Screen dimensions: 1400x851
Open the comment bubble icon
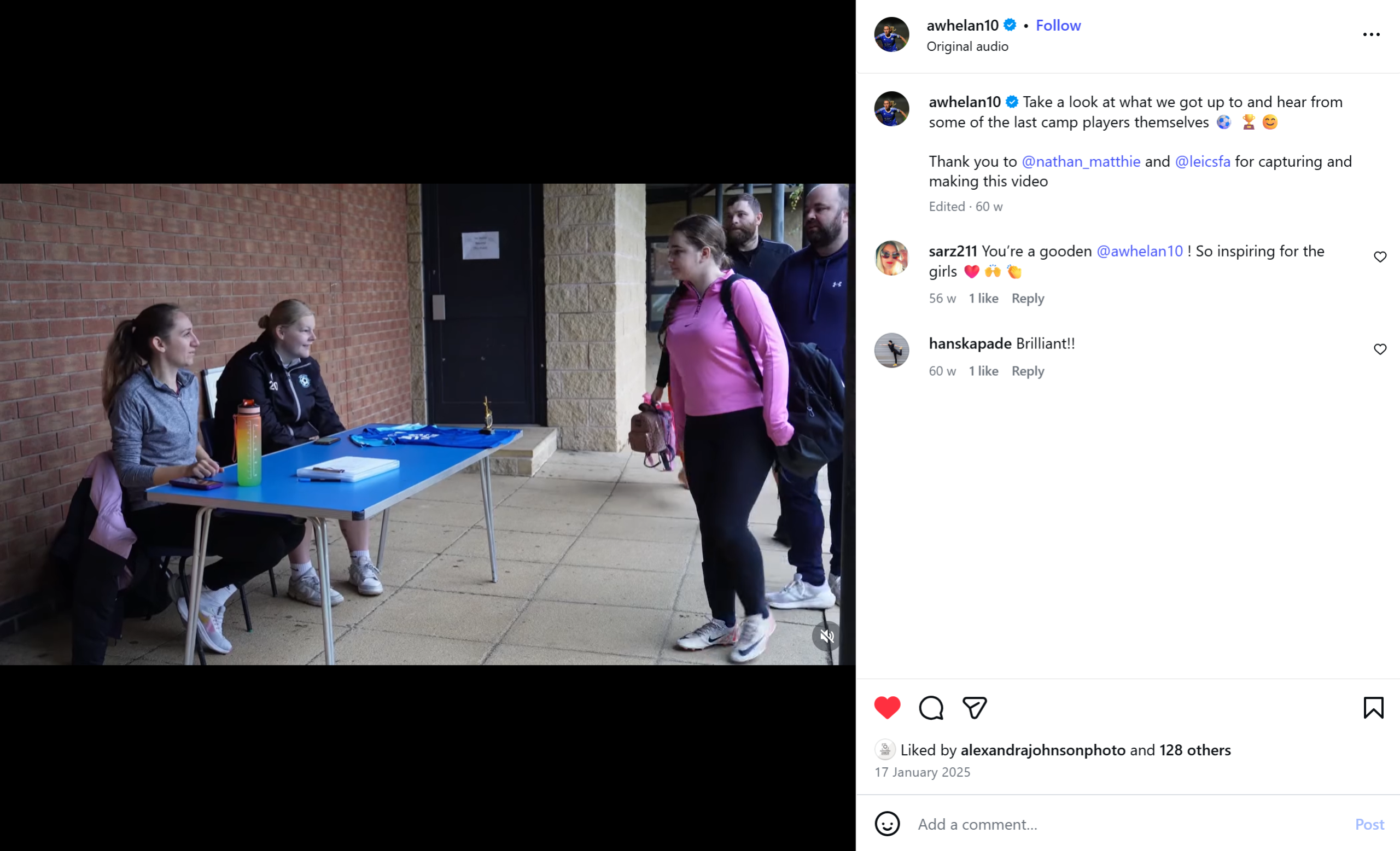pos(931,708)
